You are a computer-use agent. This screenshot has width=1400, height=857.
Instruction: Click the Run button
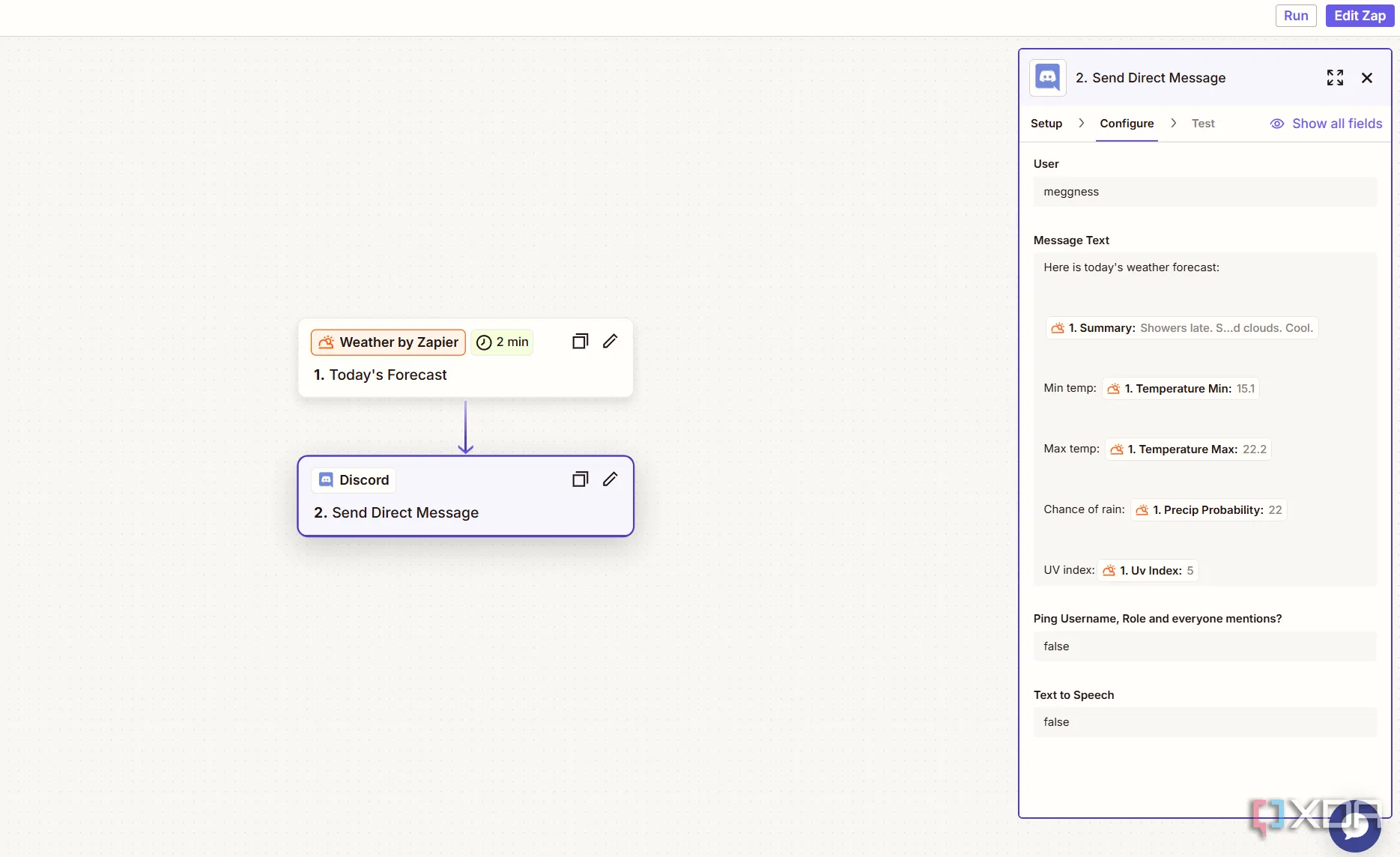tap(1296, 16)
